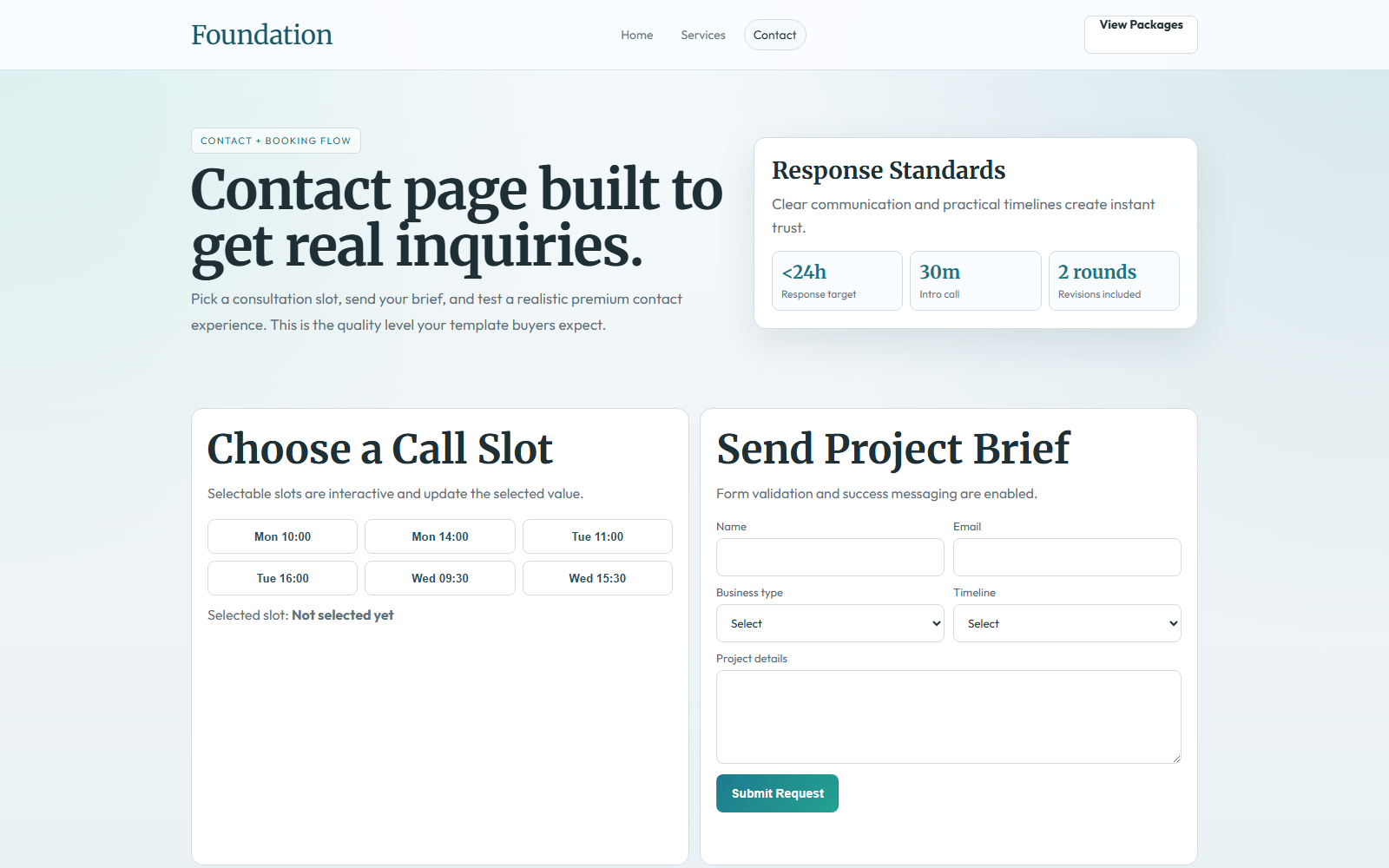Select the Mon 10:00 call slot
This screenshot has width=1389, height=868.
[281, 536]
